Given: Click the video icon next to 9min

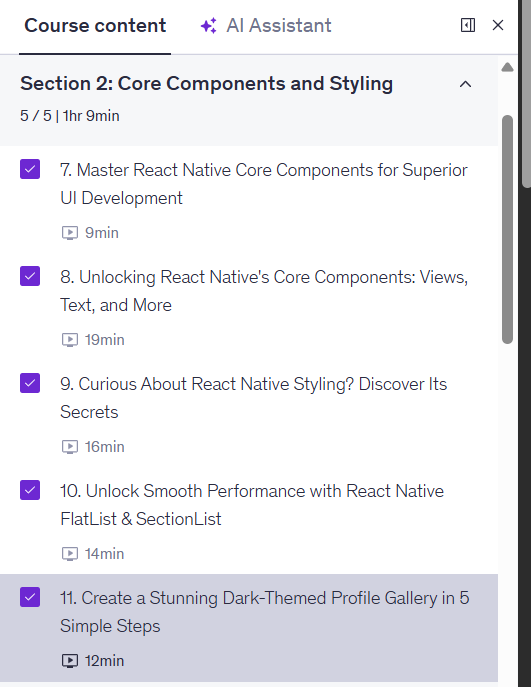Looking at the screenshot, I should point(70,233).
